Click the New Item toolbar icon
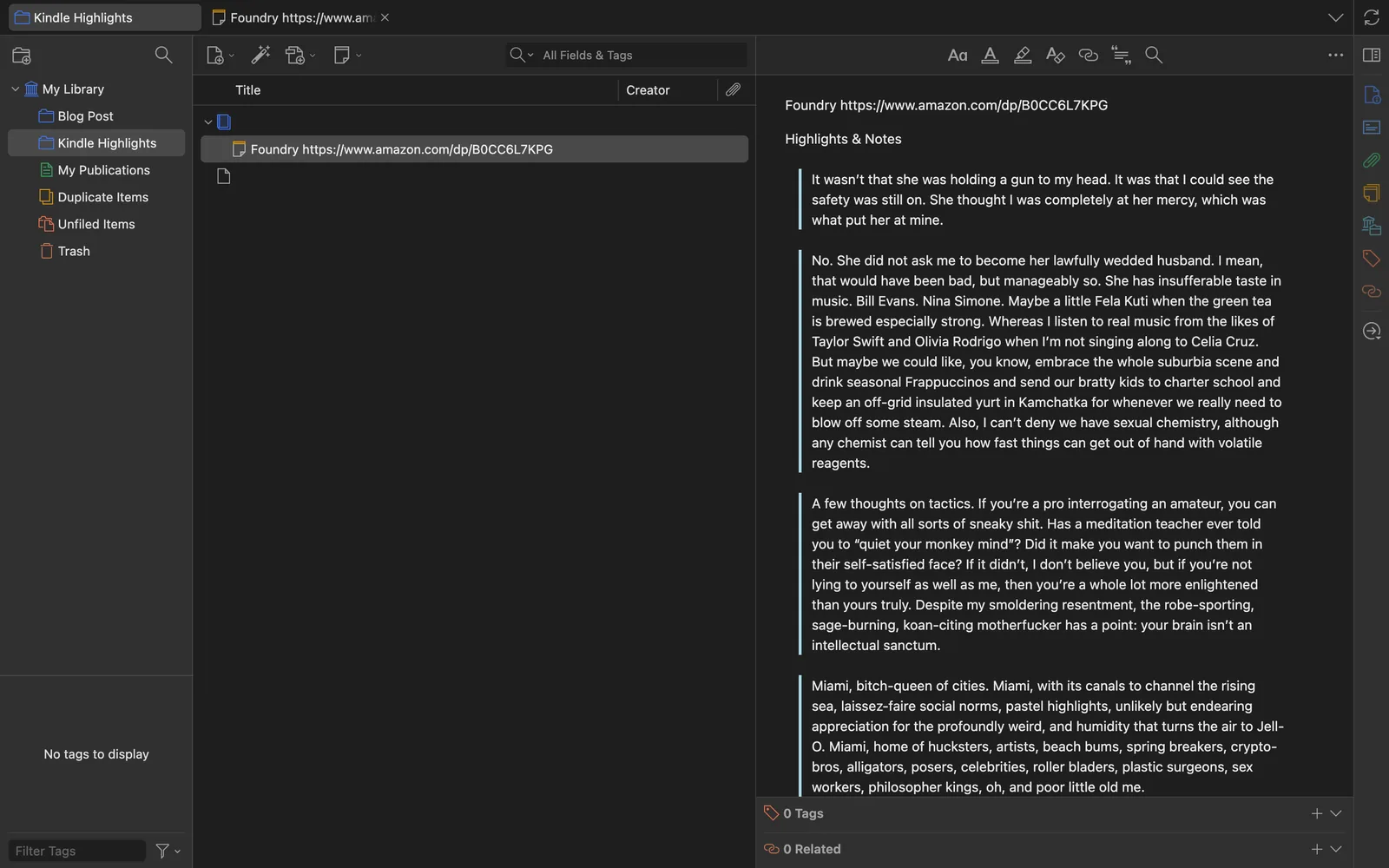 [215, 56]
